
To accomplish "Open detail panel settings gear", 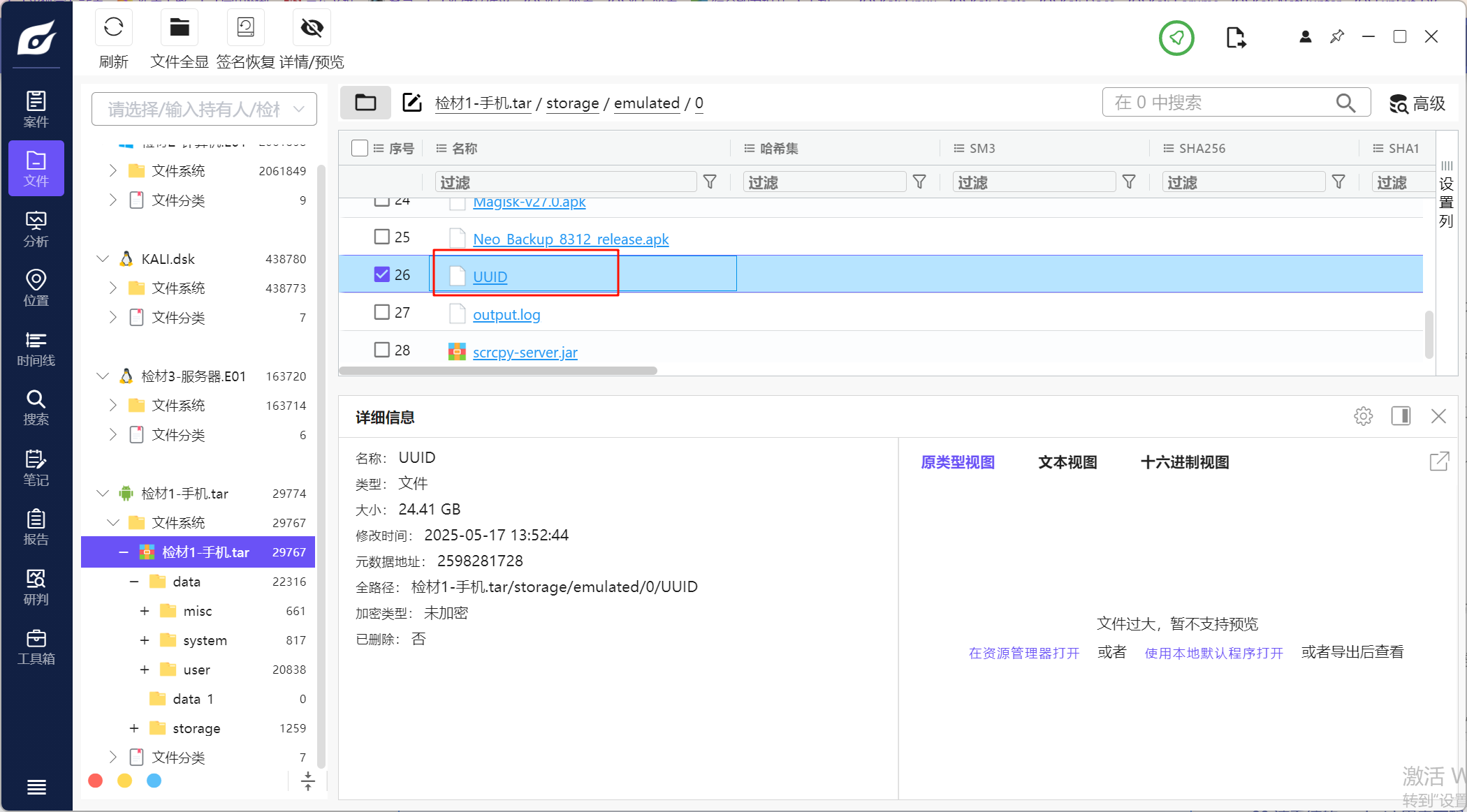I will [x=1363, y=417].
